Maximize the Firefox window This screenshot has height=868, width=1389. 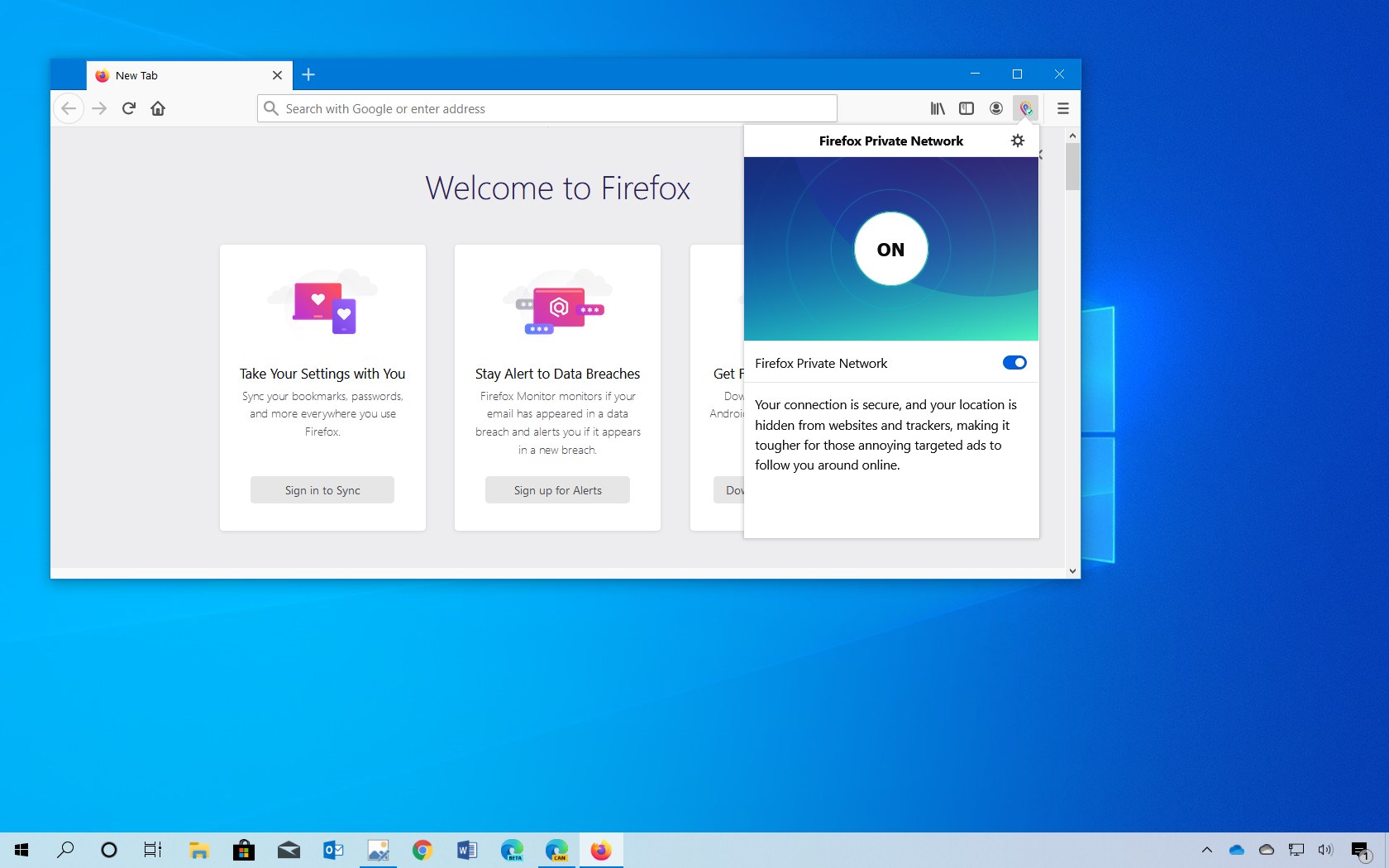[x=1018, y=74]
